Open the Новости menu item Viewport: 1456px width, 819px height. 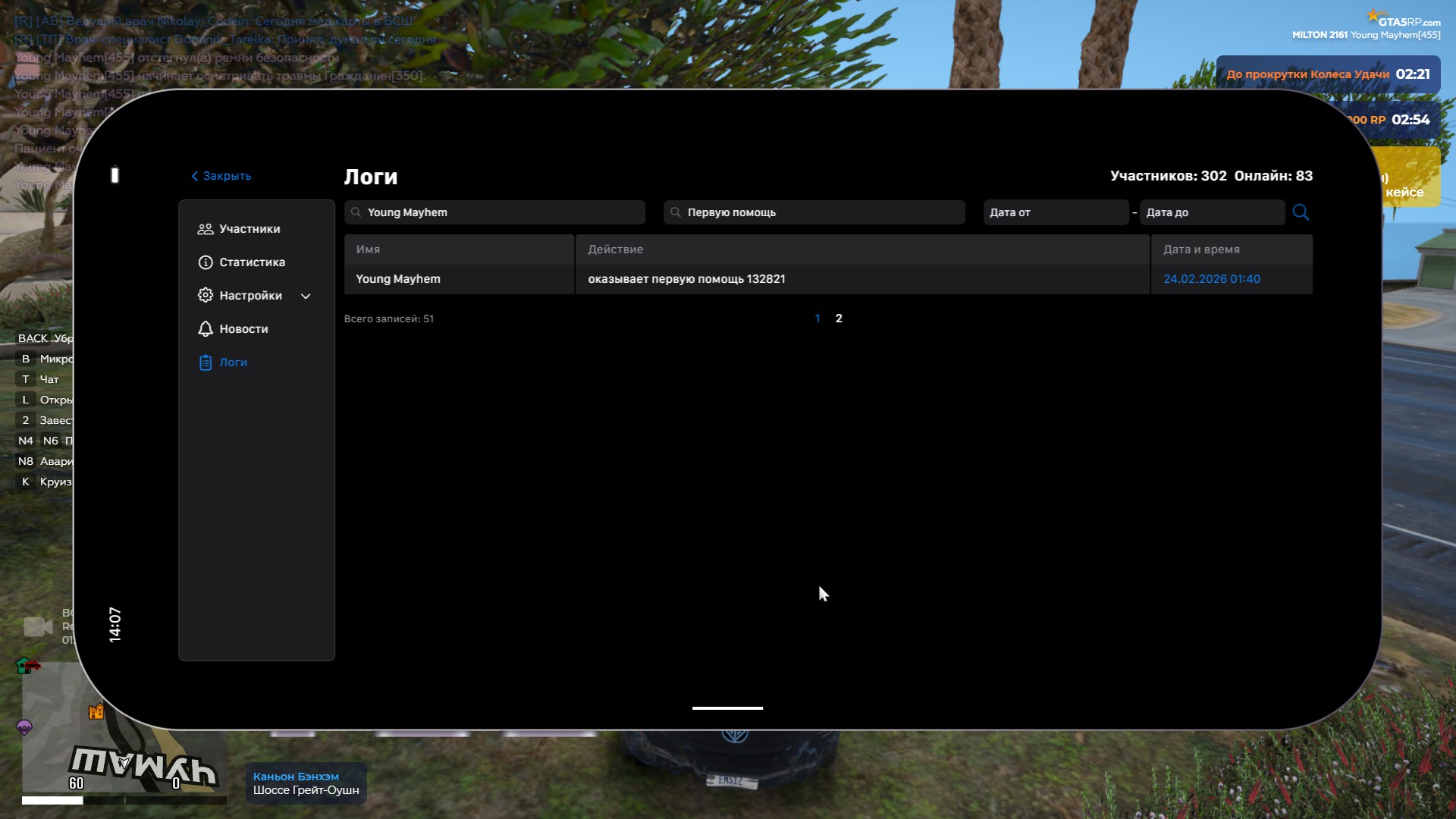243,329
